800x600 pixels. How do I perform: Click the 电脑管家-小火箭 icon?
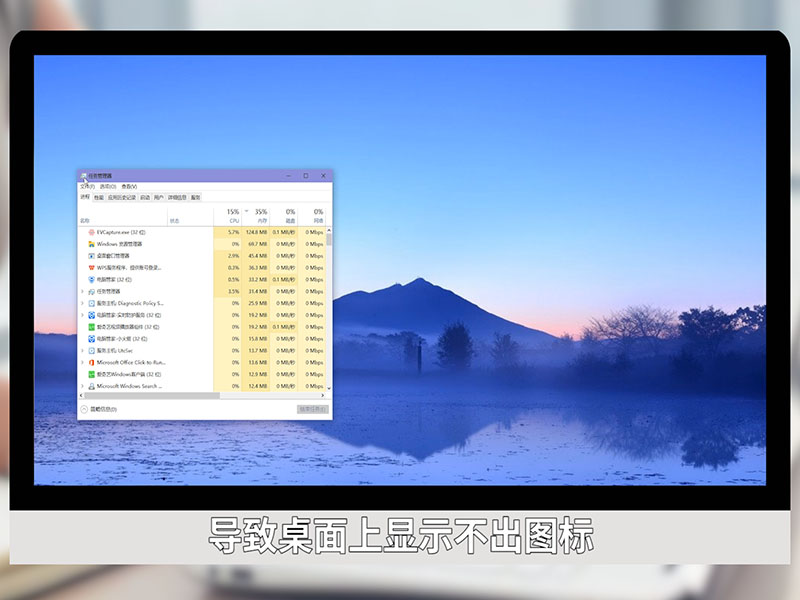[x=91, y=339]
